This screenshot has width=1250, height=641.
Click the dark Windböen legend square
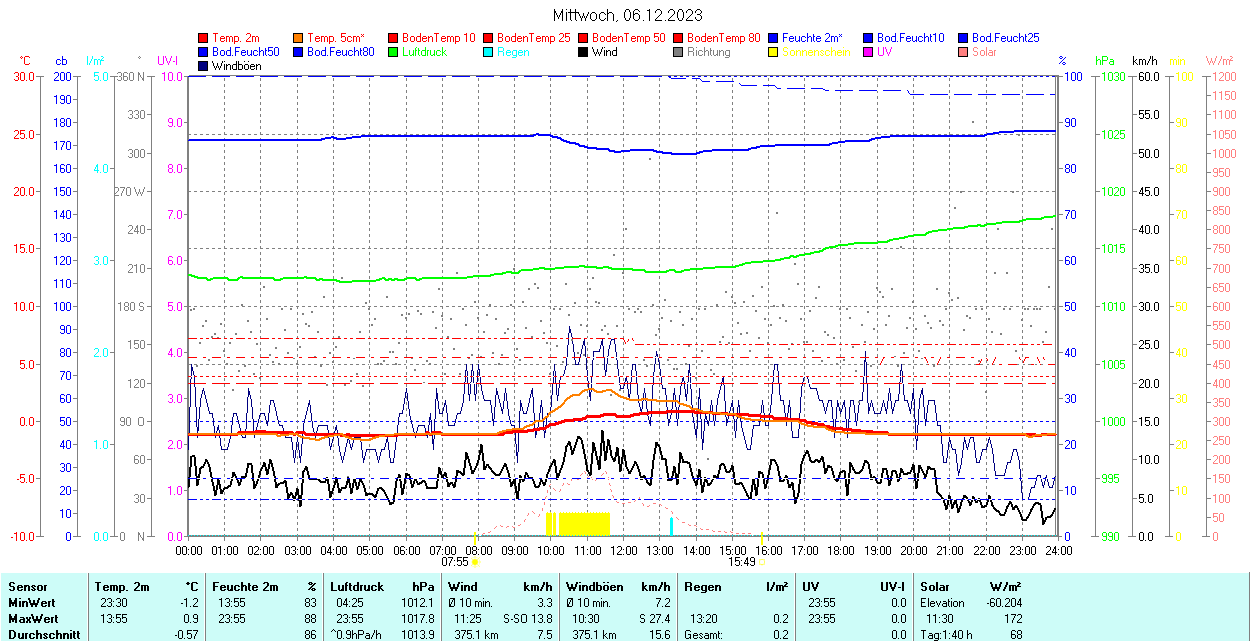tap(205, 66)
